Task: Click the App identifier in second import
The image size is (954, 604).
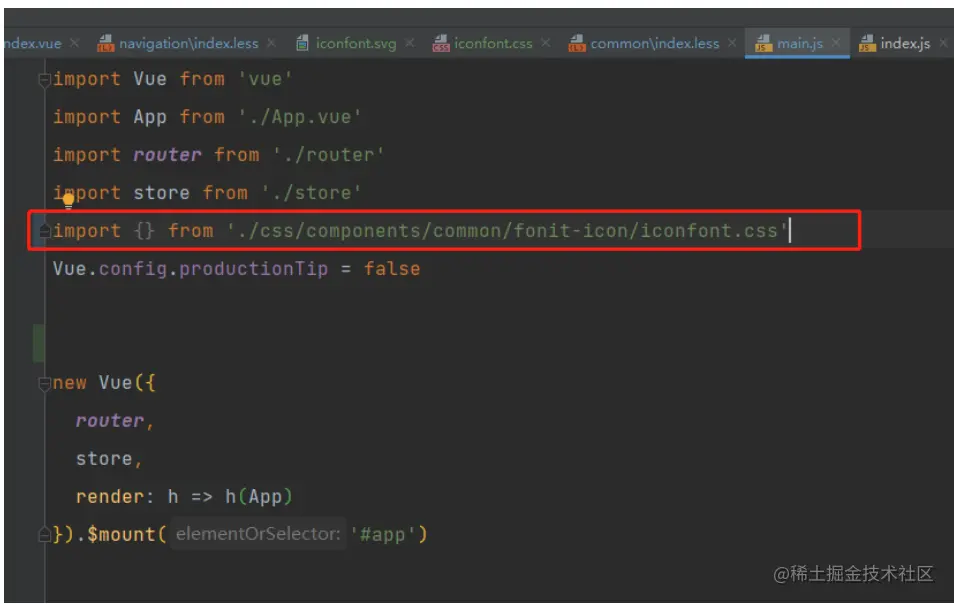Action: tap(150, 117)
